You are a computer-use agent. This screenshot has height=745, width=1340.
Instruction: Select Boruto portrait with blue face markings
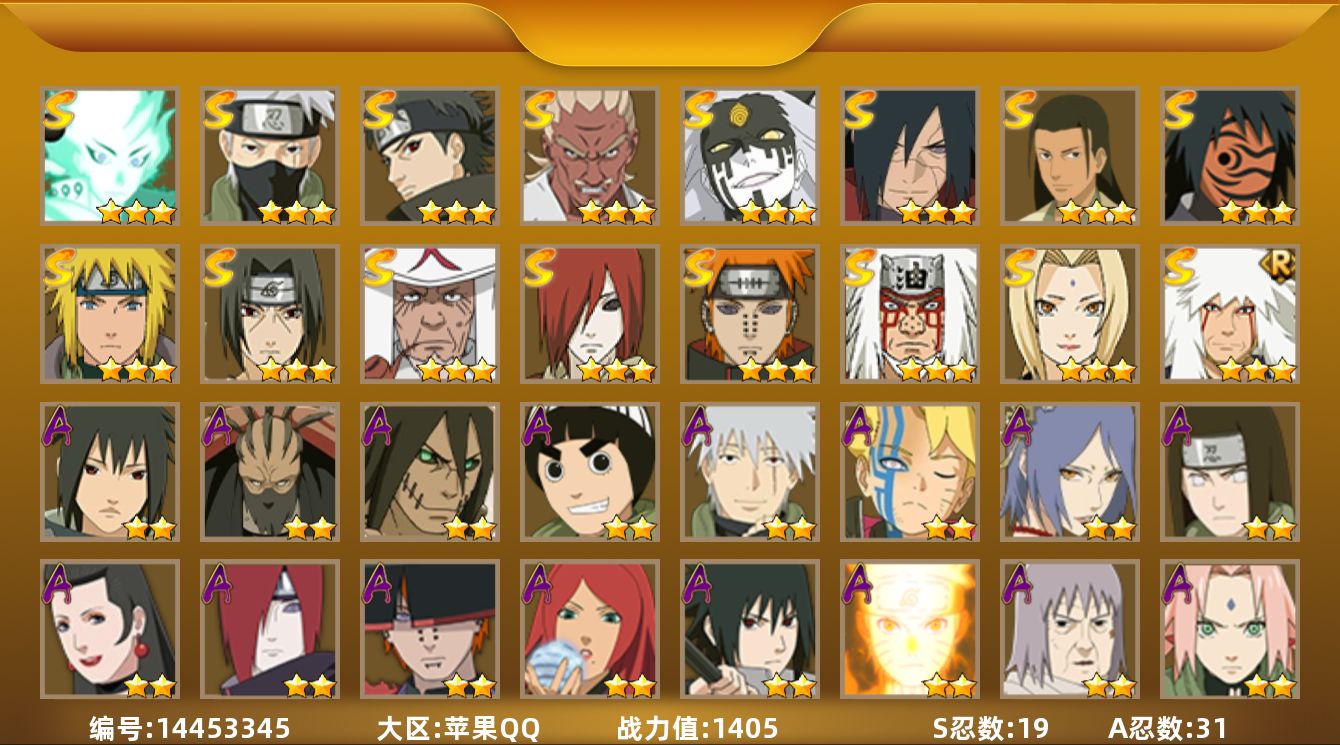pos(910,472)
